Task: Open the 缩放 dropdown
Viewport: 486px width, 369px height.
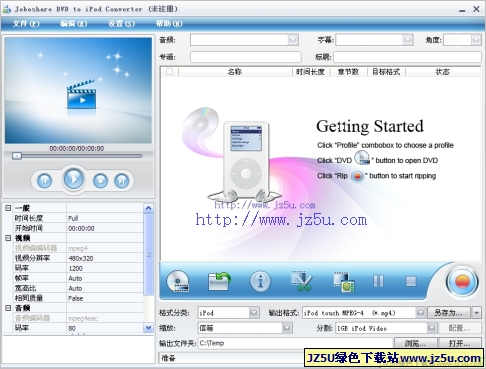Action: point(287,328)
